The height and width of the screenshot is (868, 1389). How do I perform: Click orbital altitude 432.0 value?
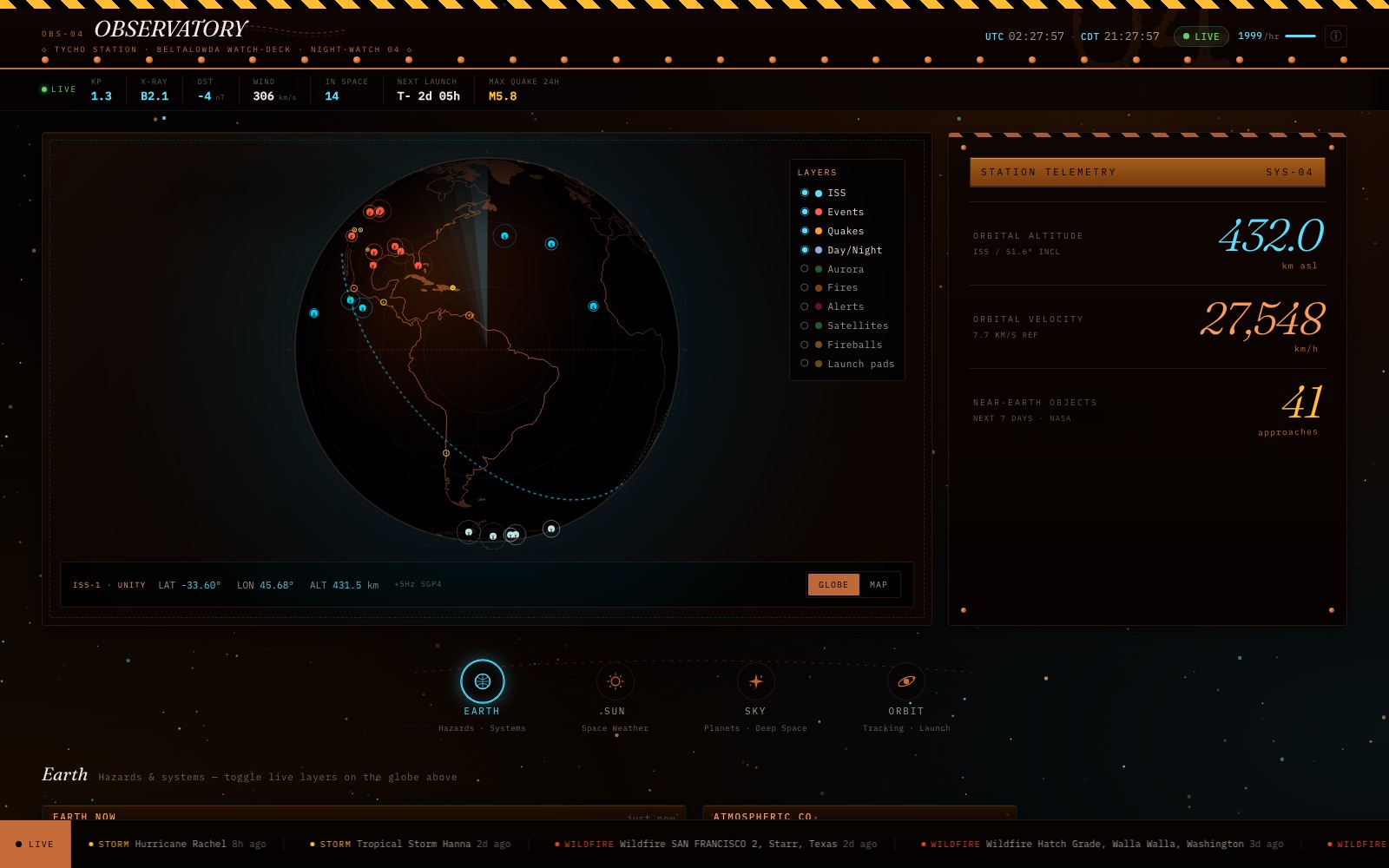1271,235
